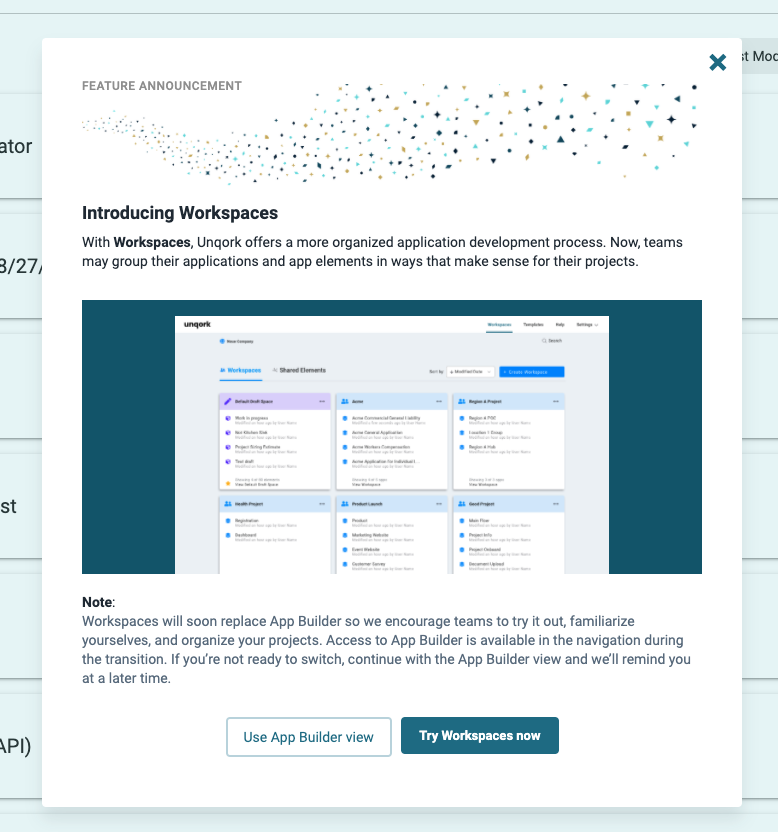Click the Try Workspaces now button

[480, 735]
